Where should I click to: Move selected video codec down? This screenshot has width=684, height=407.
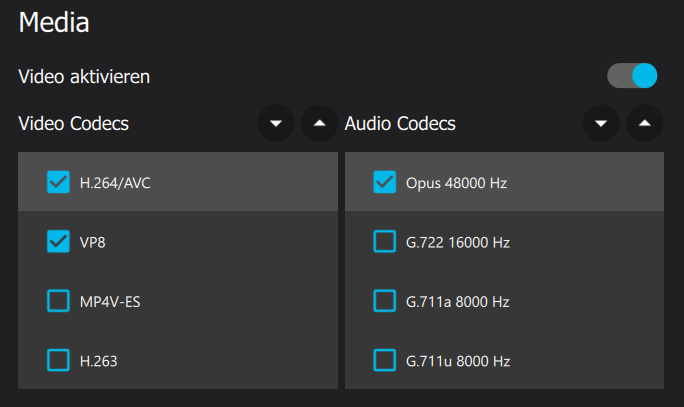pos(276,123)
